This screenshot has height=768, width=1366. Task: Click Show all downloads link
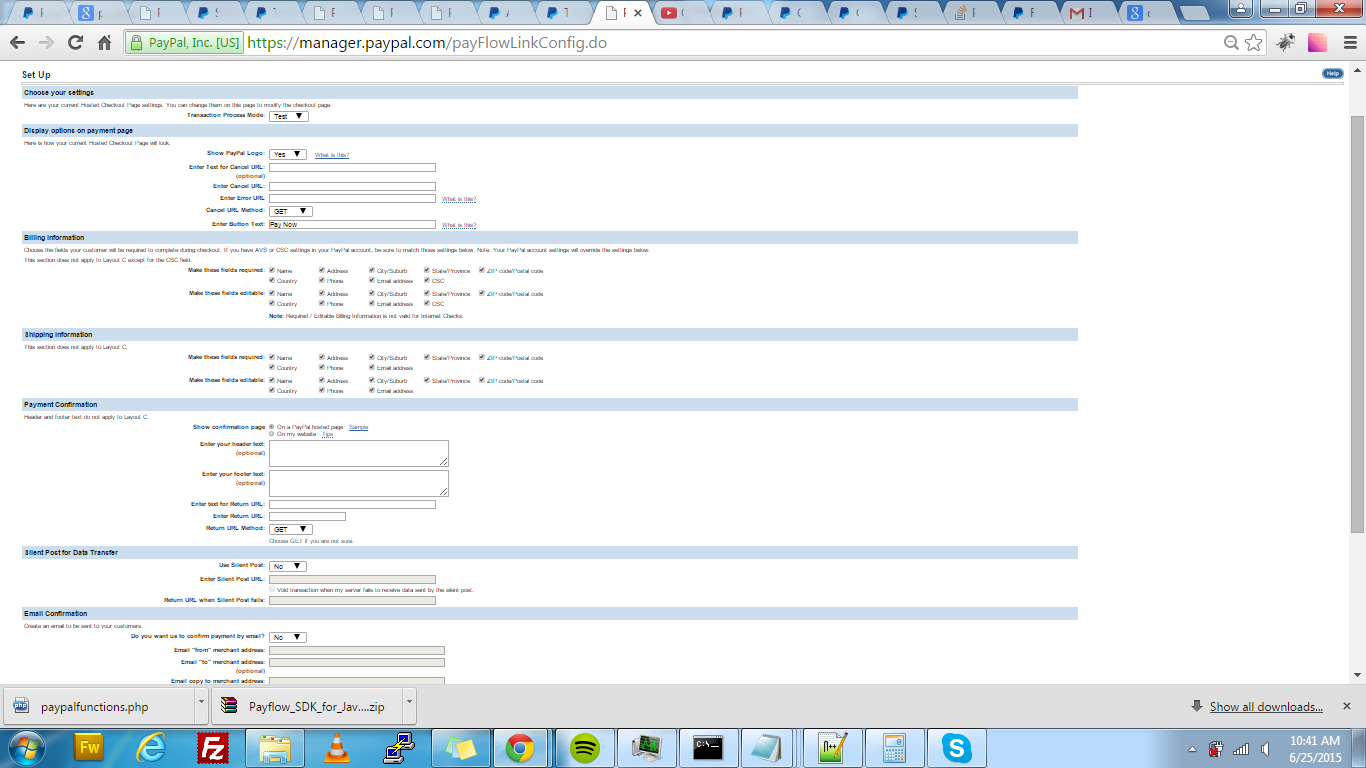click(1266, 707)
